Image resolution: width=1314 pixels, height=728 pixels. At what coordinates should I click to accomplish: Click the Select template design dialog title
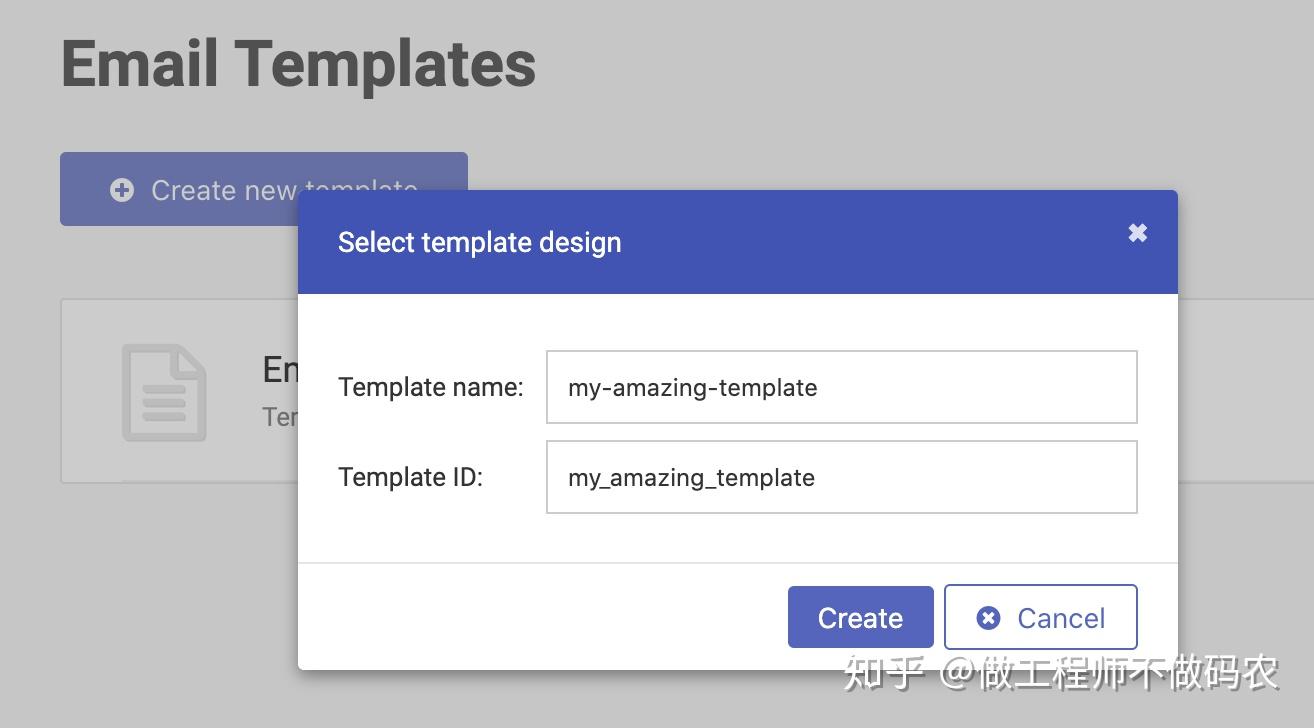click(x=479, y=242)
